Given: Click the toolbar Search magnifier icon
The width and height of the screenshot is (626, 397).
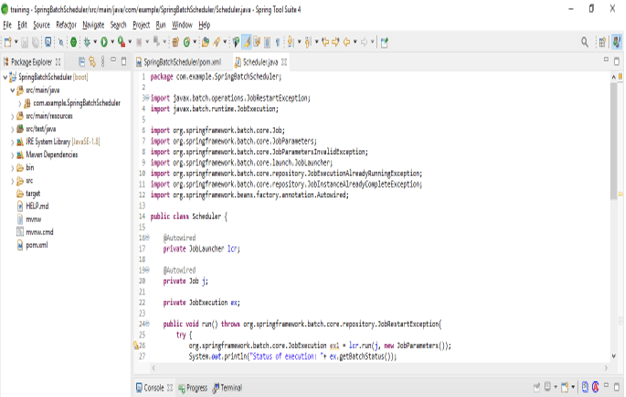Looking at the screenshot, I should (584, 42).
